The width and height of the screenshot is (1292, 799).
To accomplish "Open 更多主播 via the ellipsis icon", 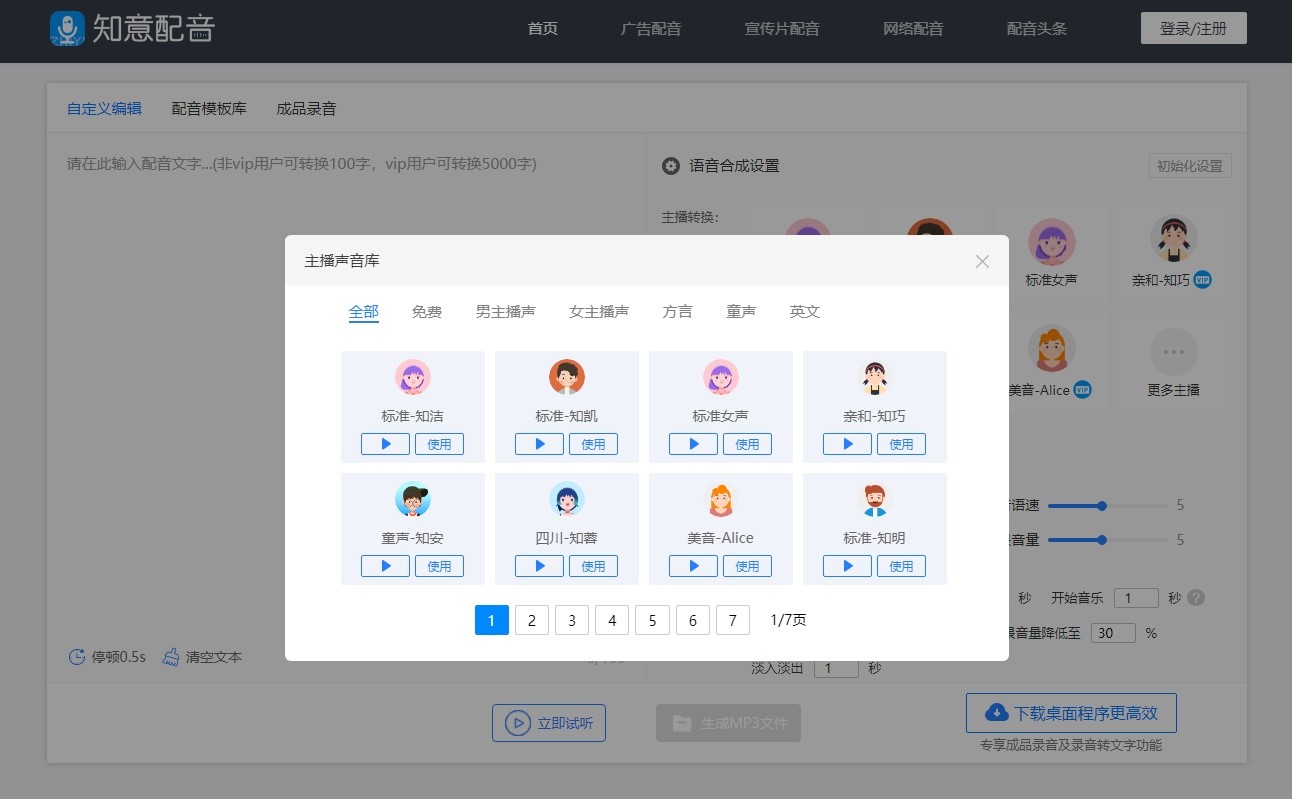I will coord(1173,352).
